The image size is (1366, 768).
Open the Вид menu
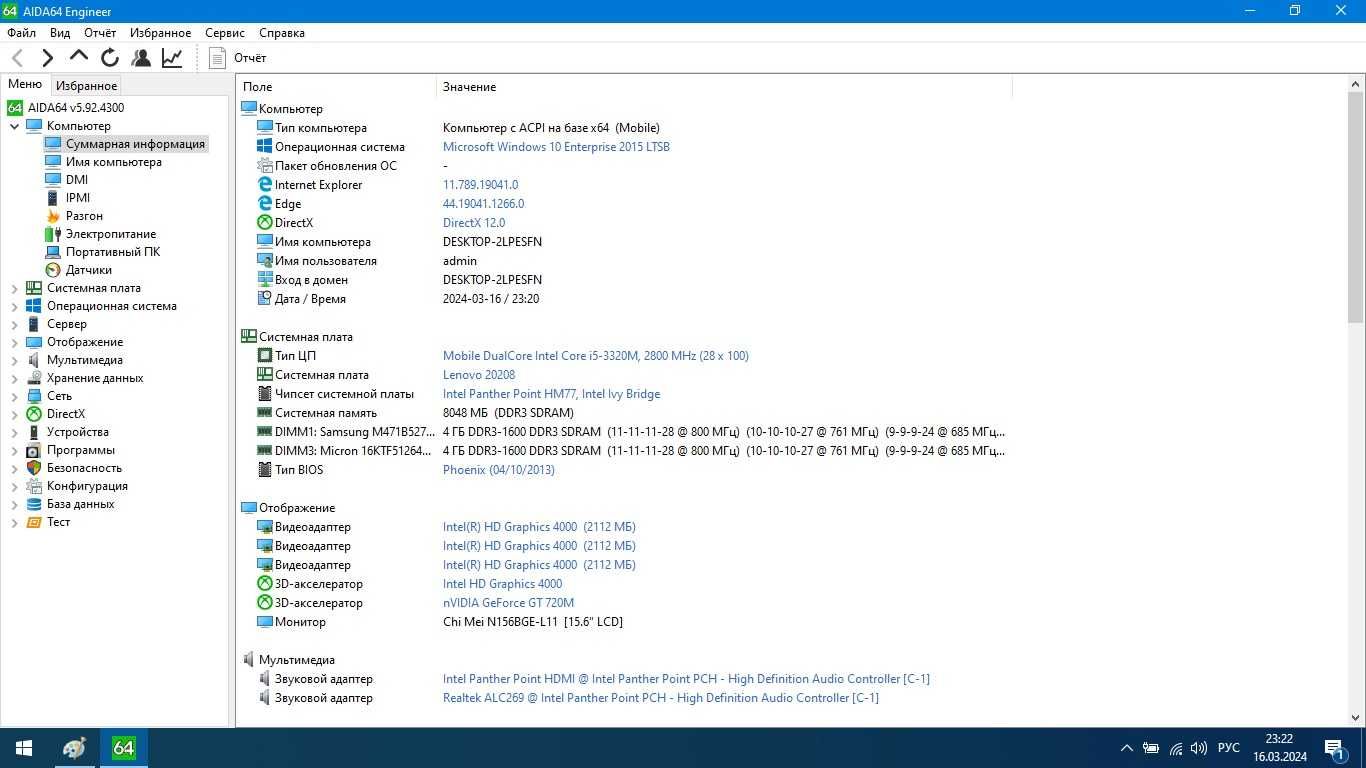pos(60,33)
